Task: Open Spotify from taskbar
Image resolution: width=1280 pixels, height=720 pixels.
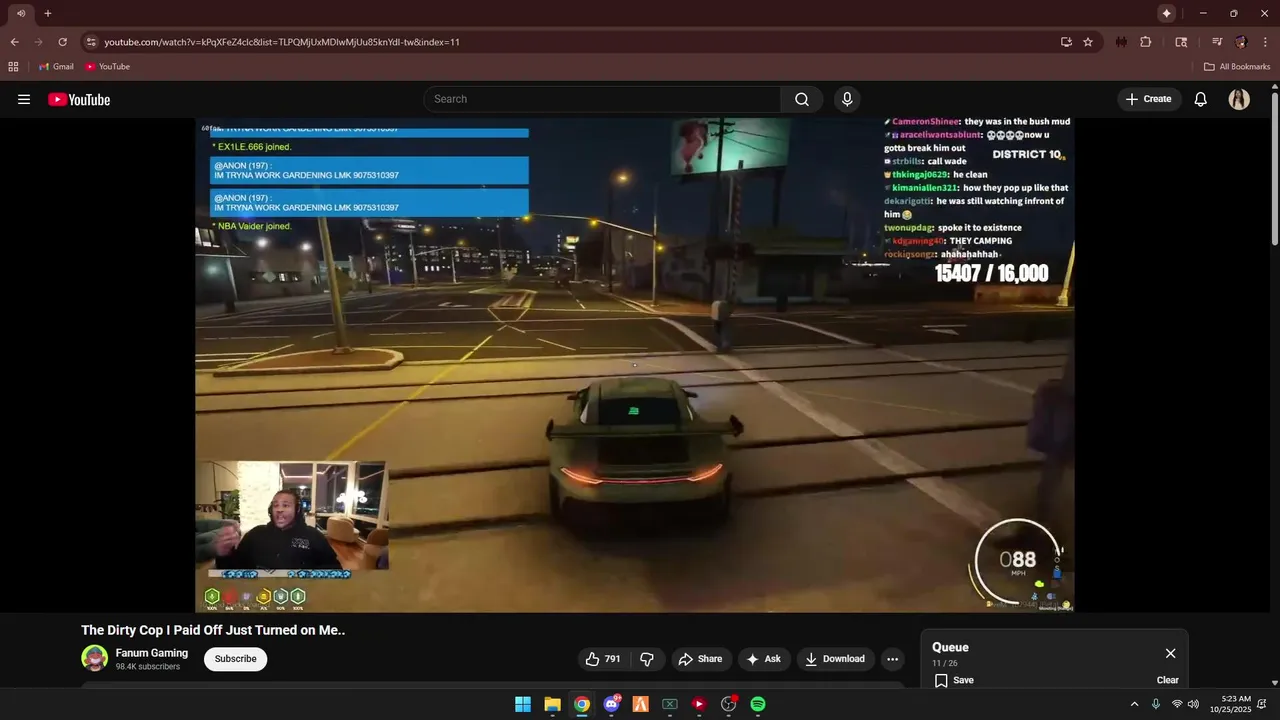Action: (758, 704)
